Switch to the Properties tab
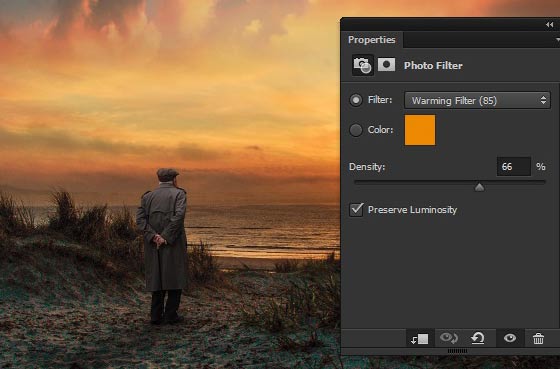The width and height of the screenshot is (560, 369). click(x=372, y=40)
